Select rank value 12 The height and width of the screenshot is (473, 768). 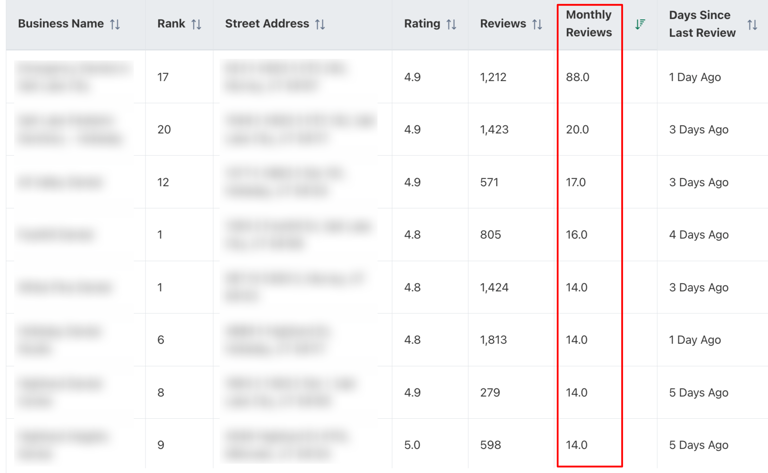pos(163,183)
